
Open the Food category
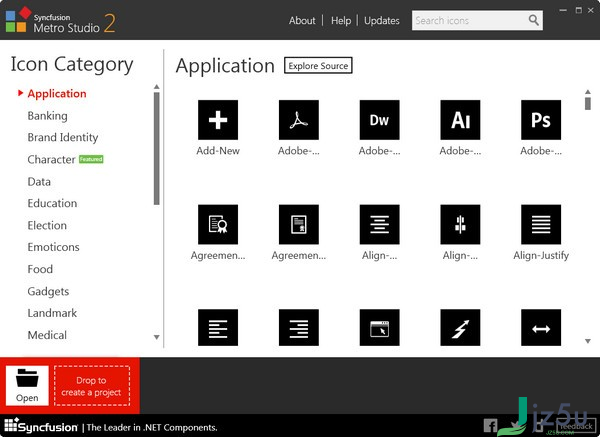point(40,269)
